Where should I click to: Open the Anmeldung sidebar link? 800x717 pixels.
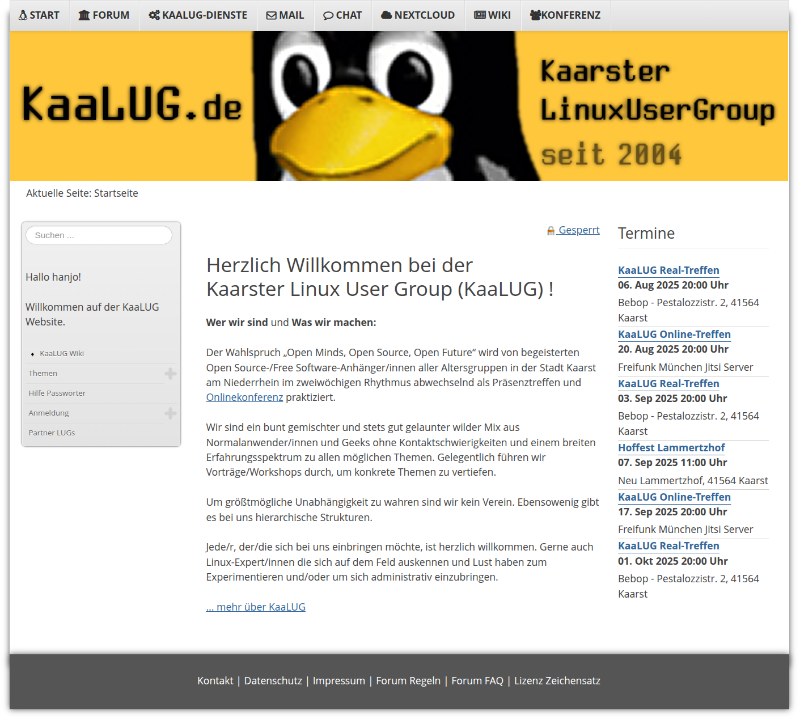[48, 413]
